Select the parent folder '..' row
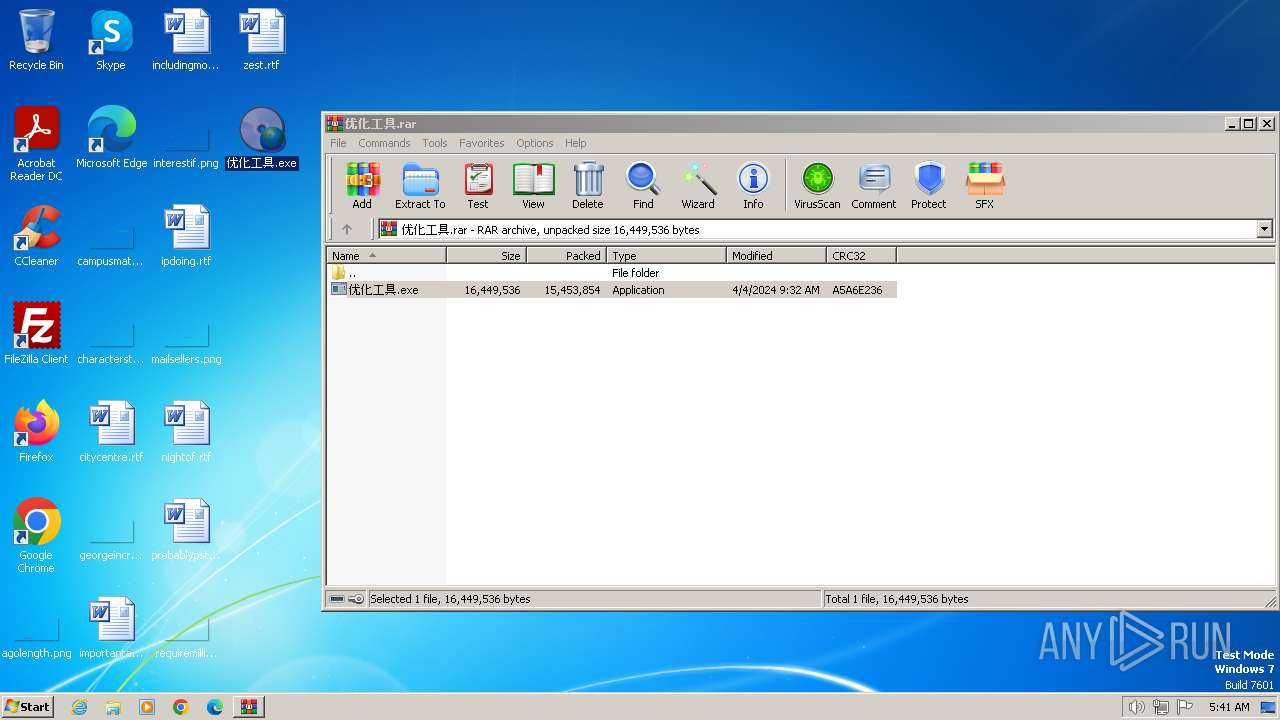This screenshot has width=1280, height=720. click(x=612, y=273)
